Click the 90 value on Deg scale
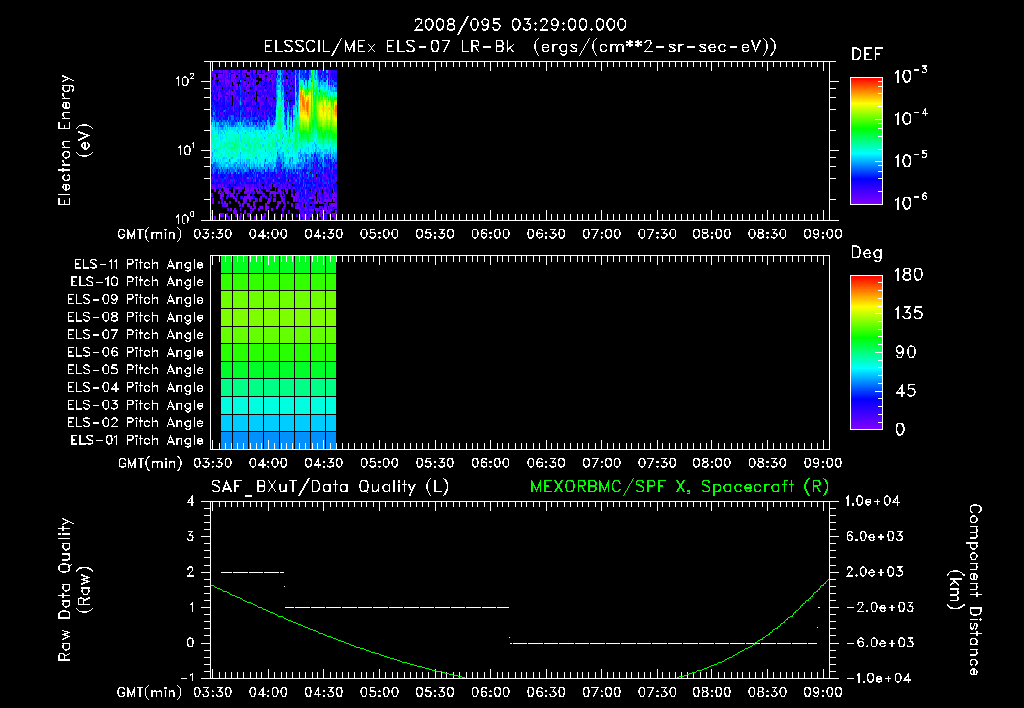 [x=906, y=352]
